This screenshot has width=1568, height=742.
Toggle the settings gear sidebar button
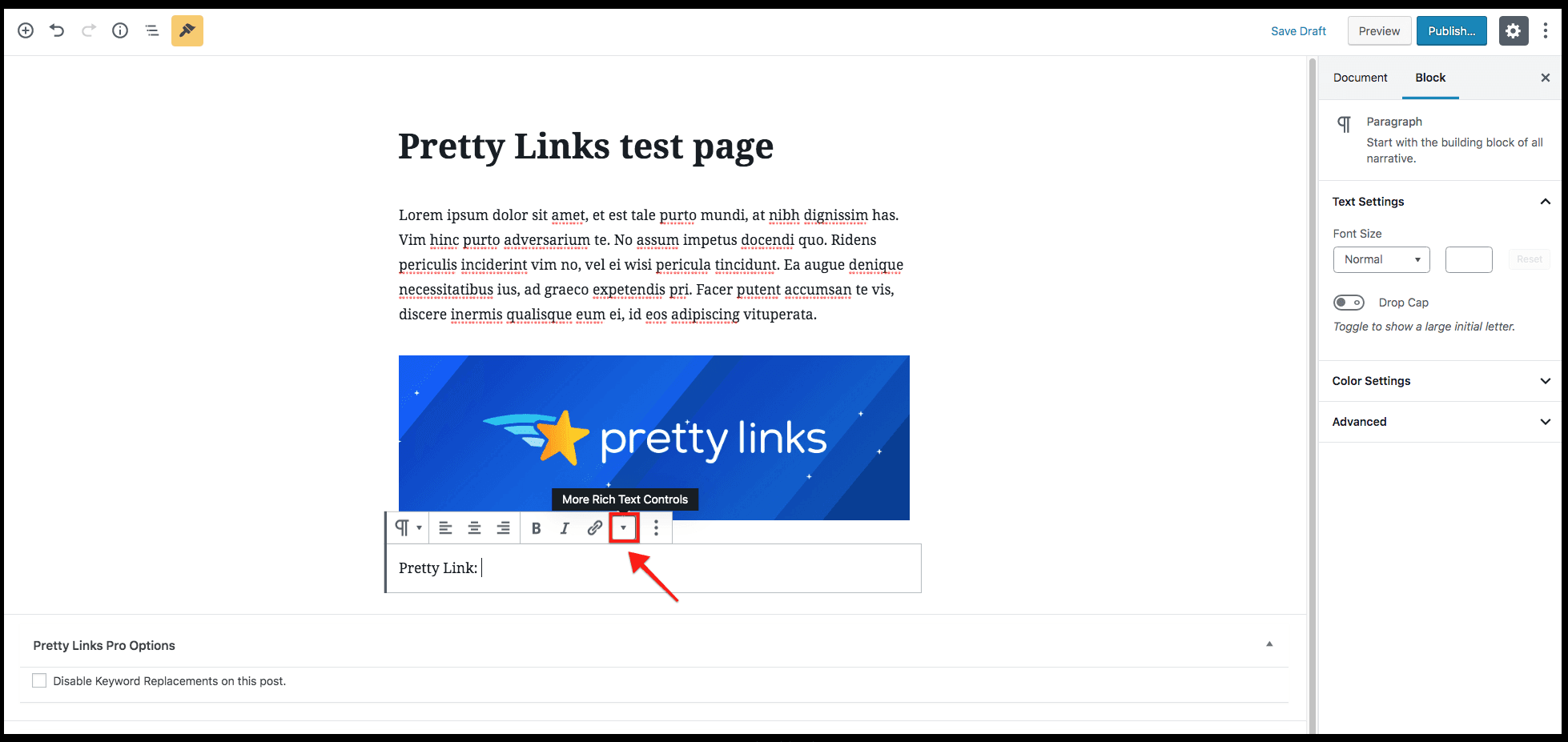(1513, 30)
